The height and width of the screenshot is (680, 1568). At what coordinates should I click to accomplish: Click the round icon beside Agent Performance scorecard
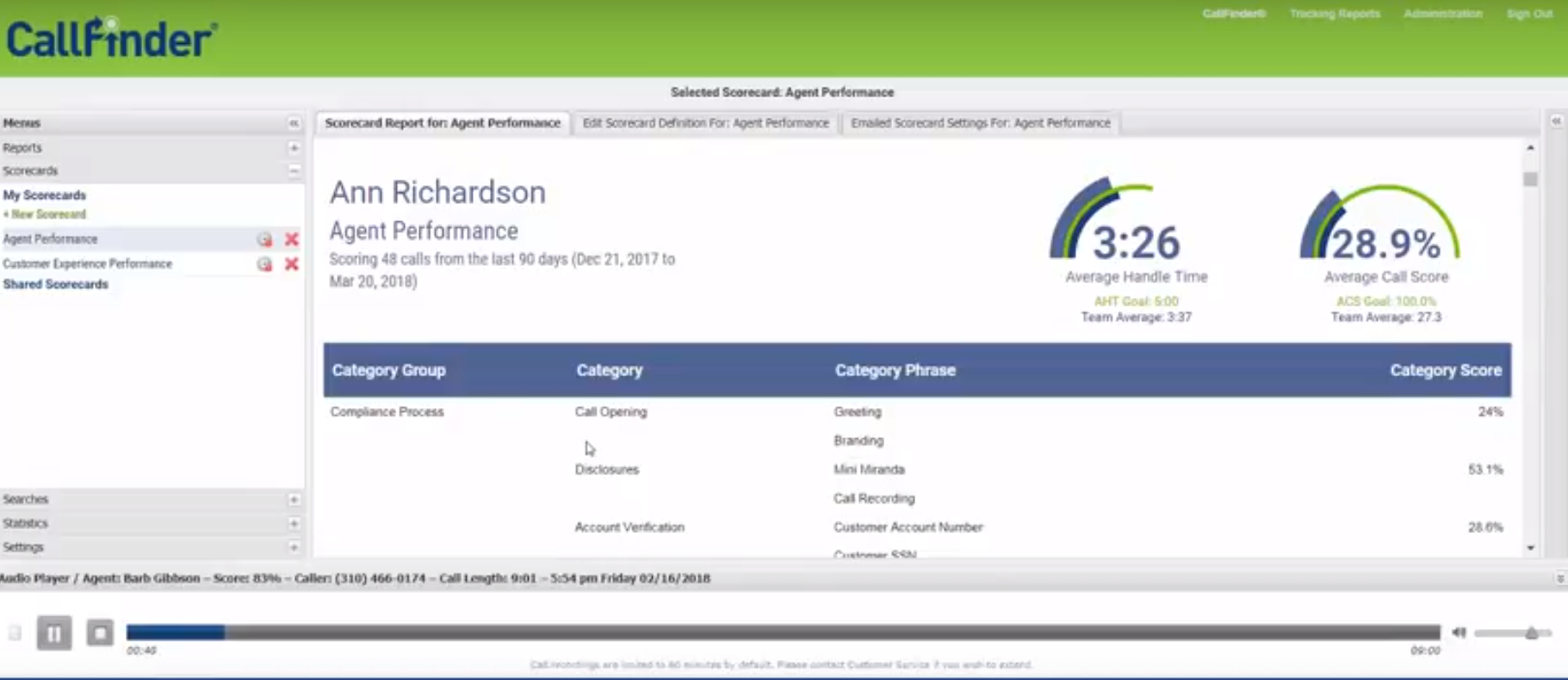coord(264,239)
